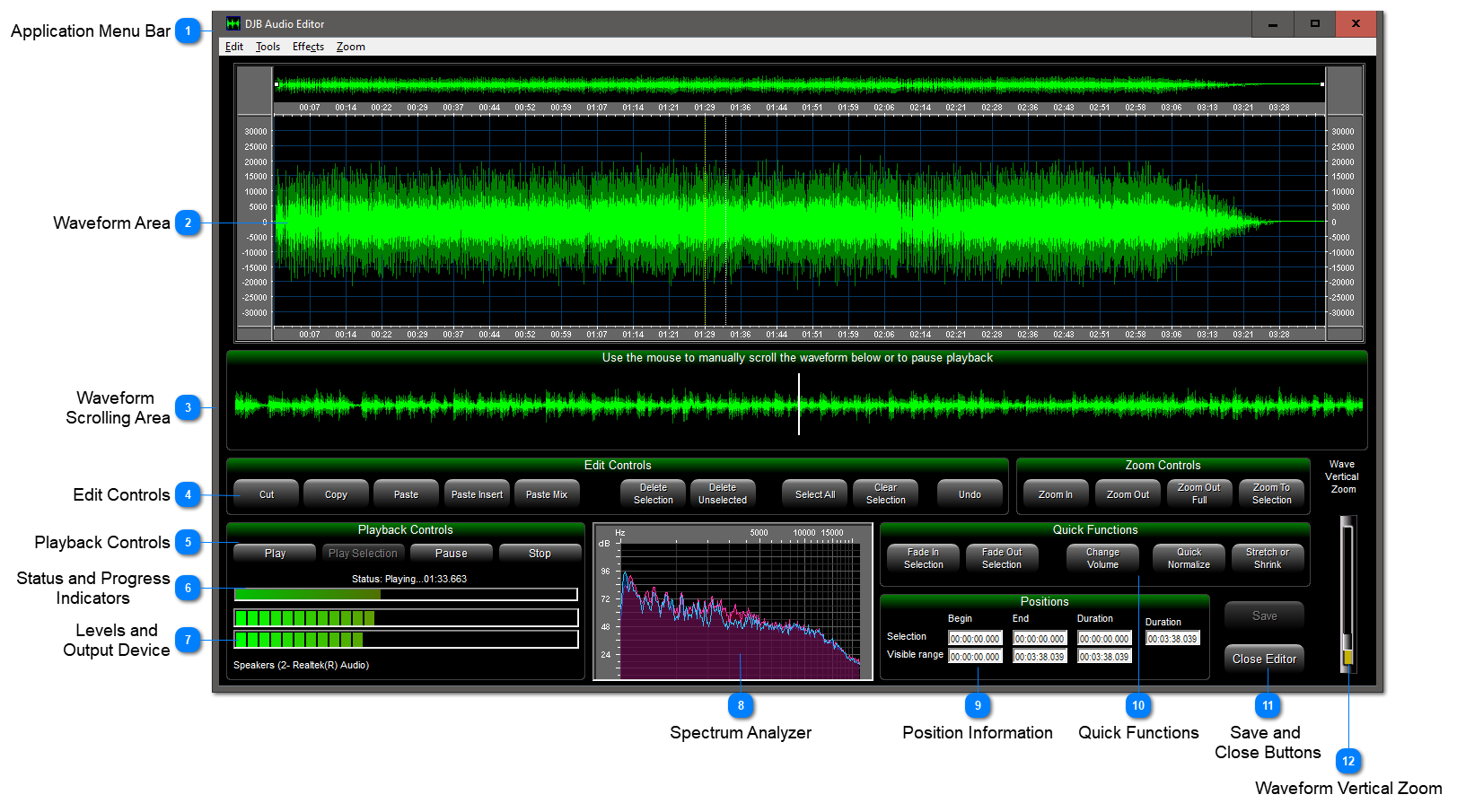The width and height of the screenshot is (1457, 812).
Task: Open the Tools menu
Action: tap(268, 47)
